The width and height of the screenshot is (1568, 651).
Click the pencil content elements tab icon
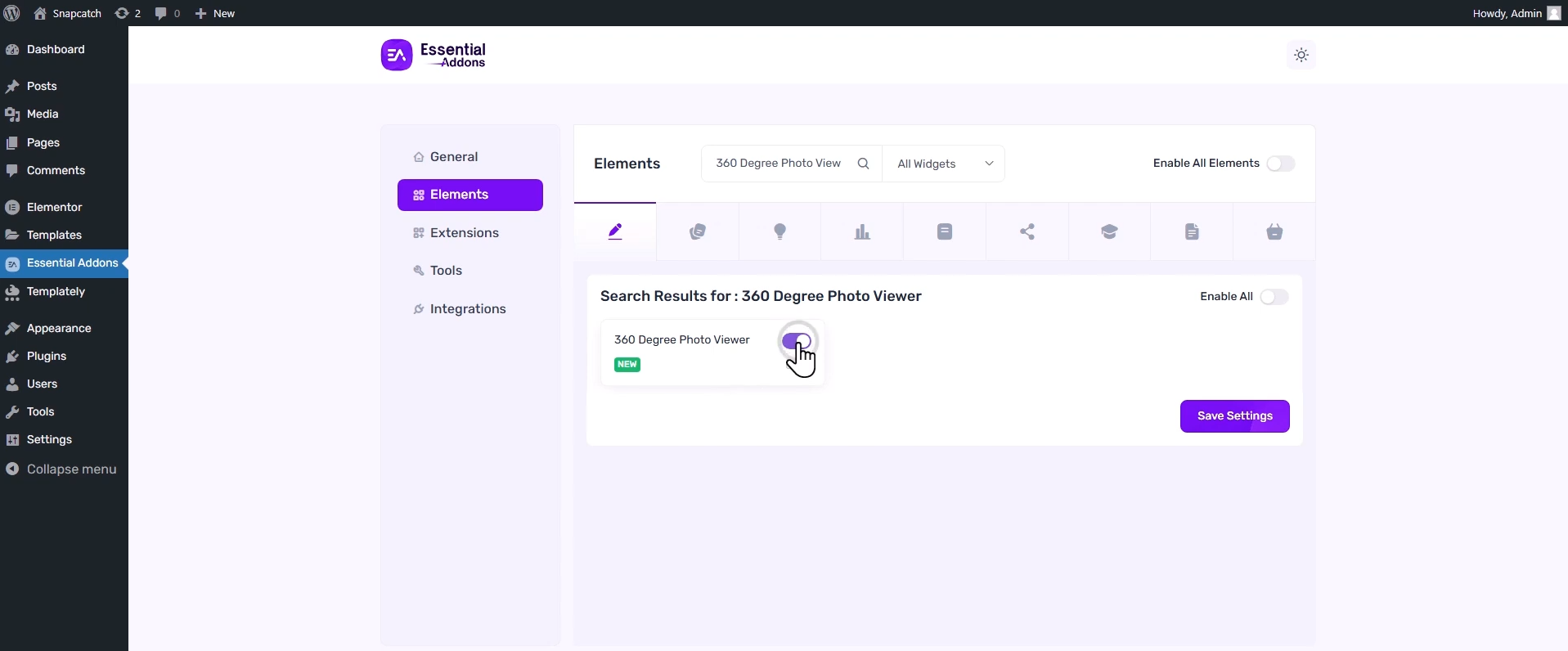pos(615,232)
